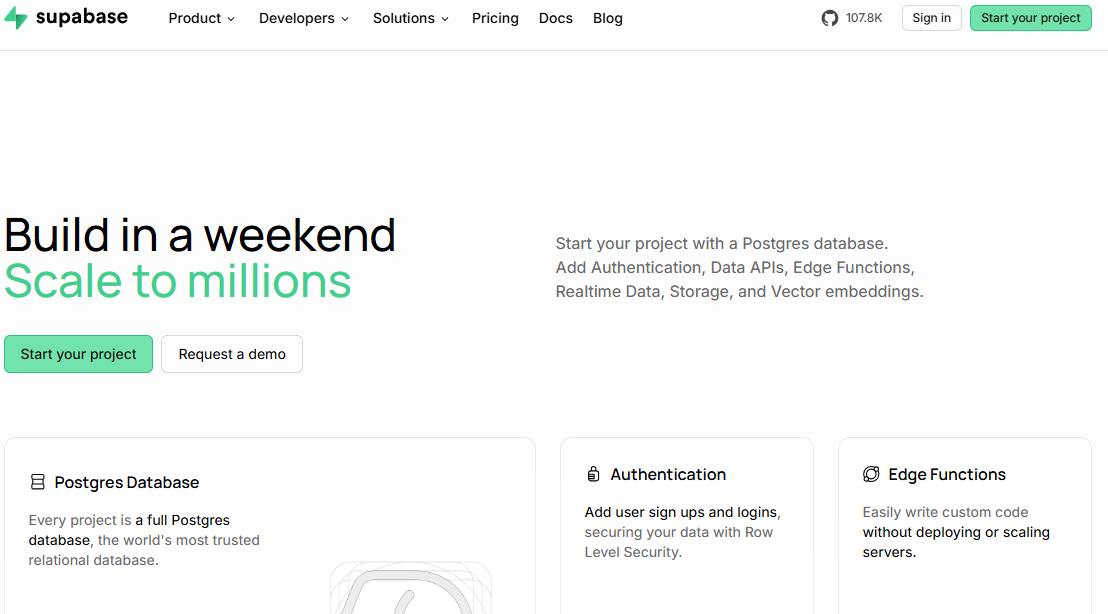Open the Pricing page

click(x=495, y=18)
